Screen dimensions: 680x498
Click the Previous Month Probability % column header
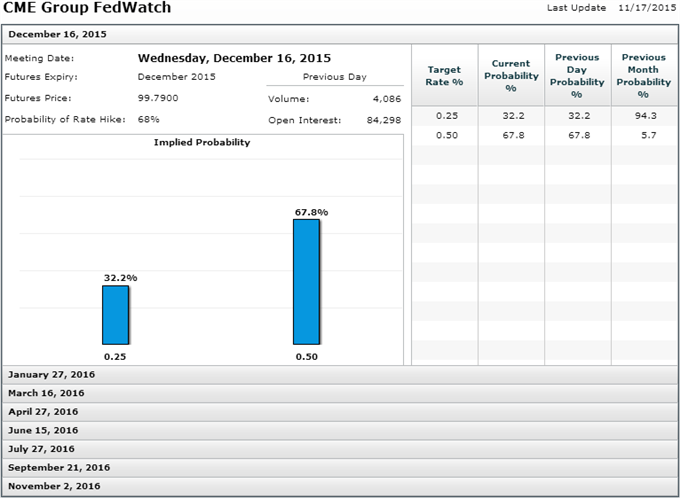(644, 75)
